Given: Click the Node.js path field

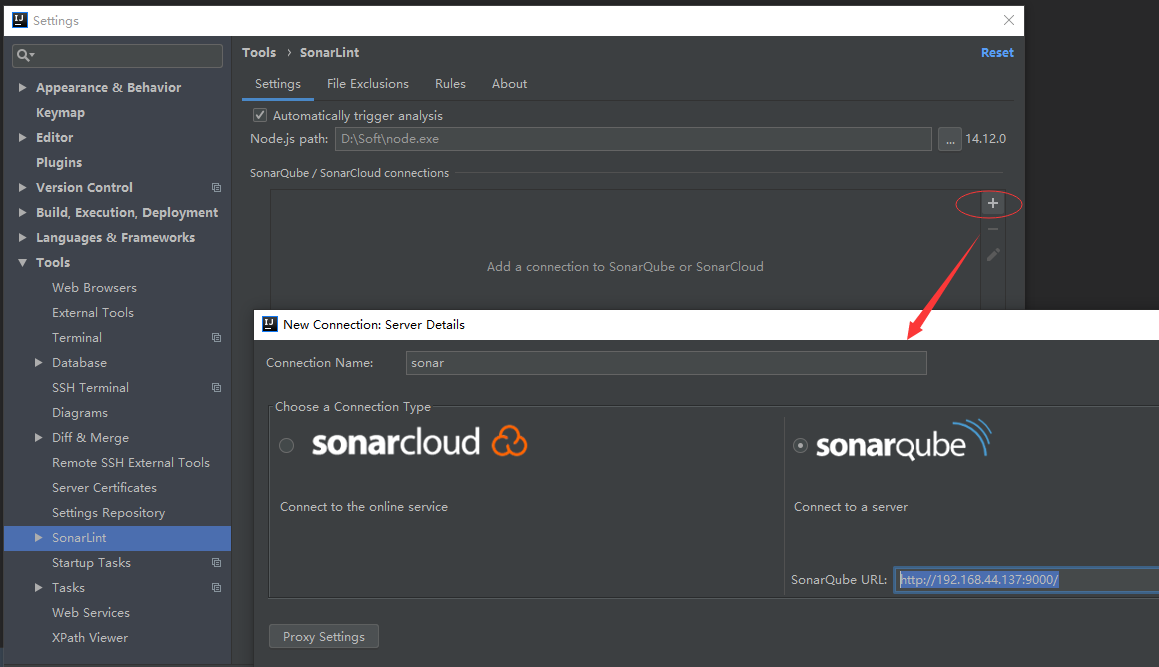Looking at the screenshot, I should coord(633,139).
